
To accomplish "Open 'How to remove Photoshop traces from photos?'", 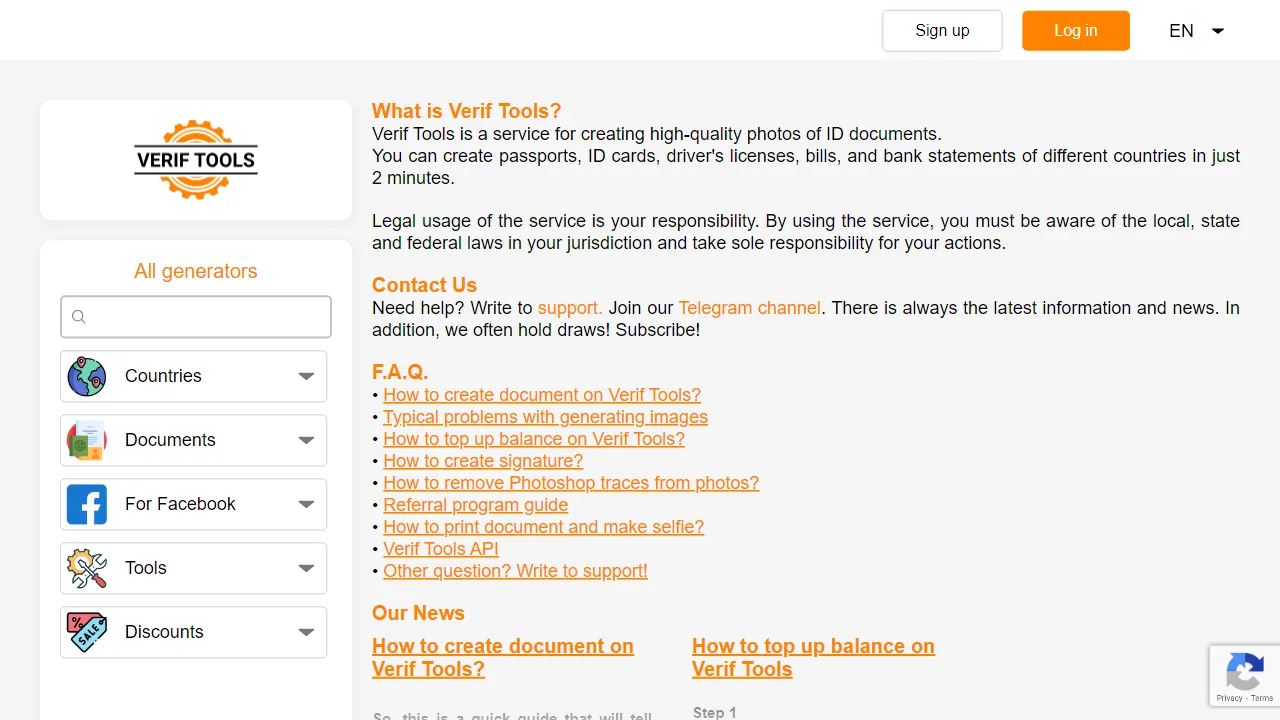I will pyautogui.click(x=571, y=483).
